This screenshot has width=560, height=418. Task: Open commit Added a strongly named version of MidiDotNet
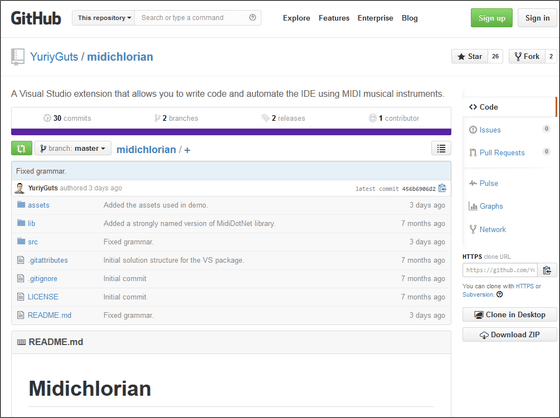pyautogui.click(x=189, y=223)
